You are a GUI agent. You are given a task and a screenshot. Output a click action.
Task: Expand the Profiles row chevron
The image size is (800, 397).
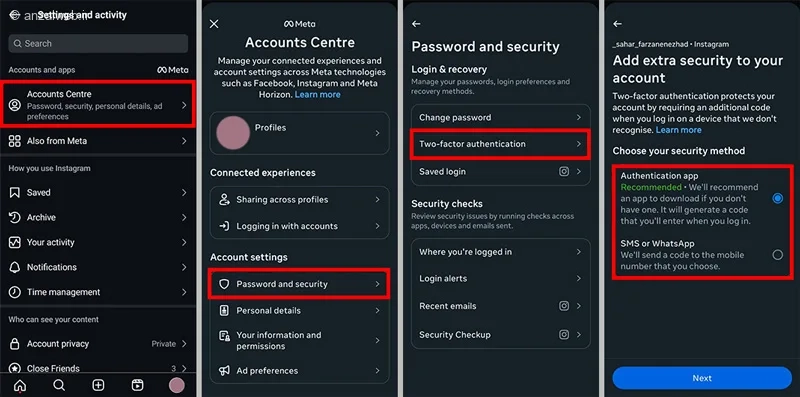(377, 133)
